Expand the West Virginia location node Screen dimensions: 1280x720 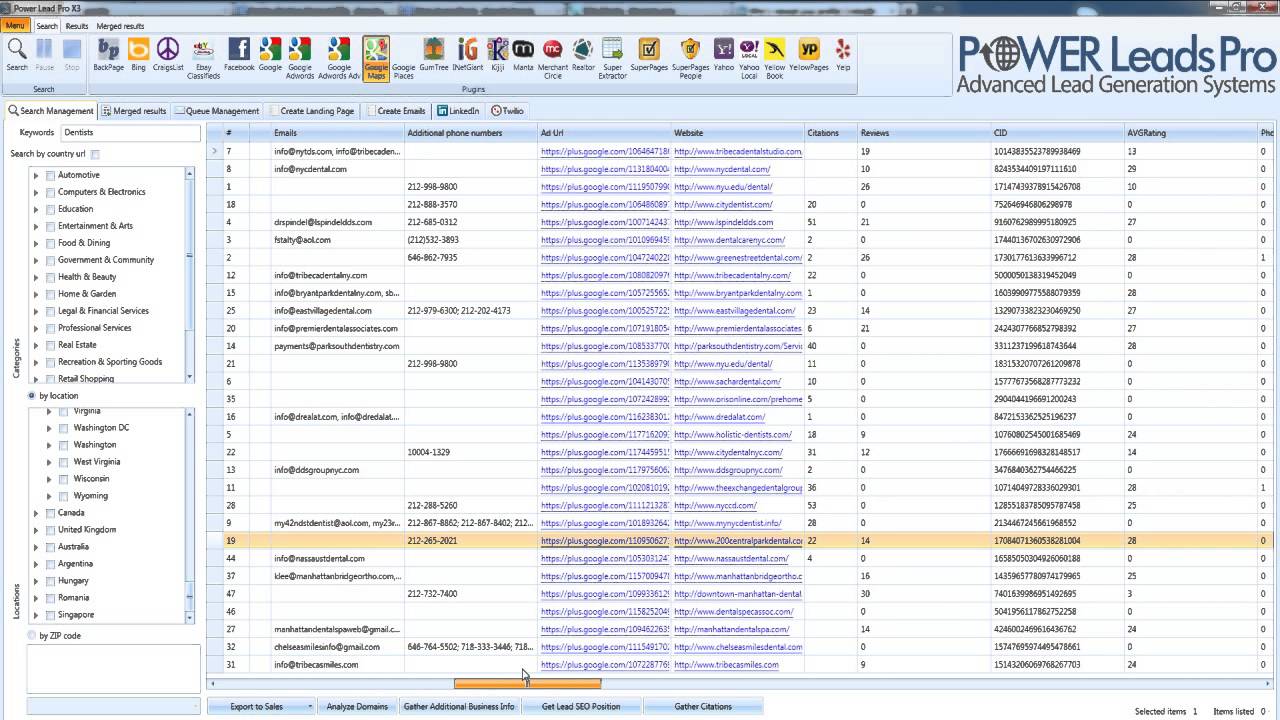tap(49, 462)
